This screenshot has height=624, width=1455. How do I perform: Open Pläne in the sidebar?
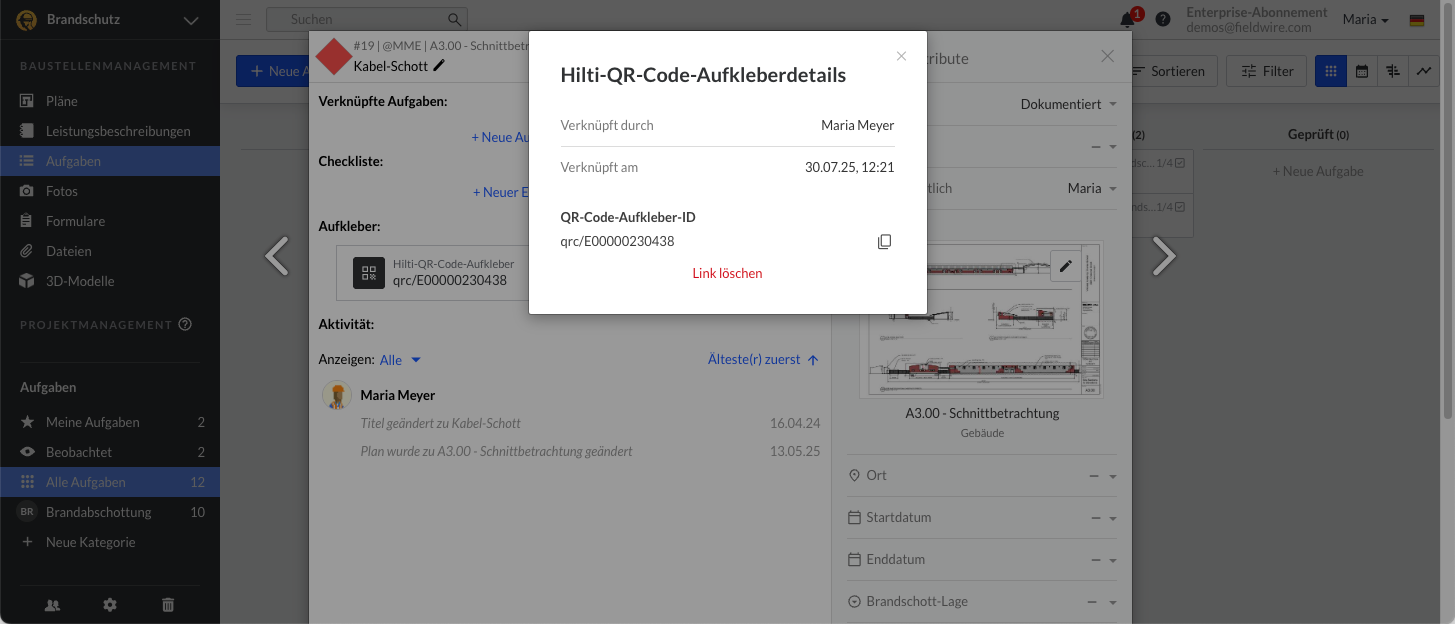pyautogui.click(x=61, y=101)
